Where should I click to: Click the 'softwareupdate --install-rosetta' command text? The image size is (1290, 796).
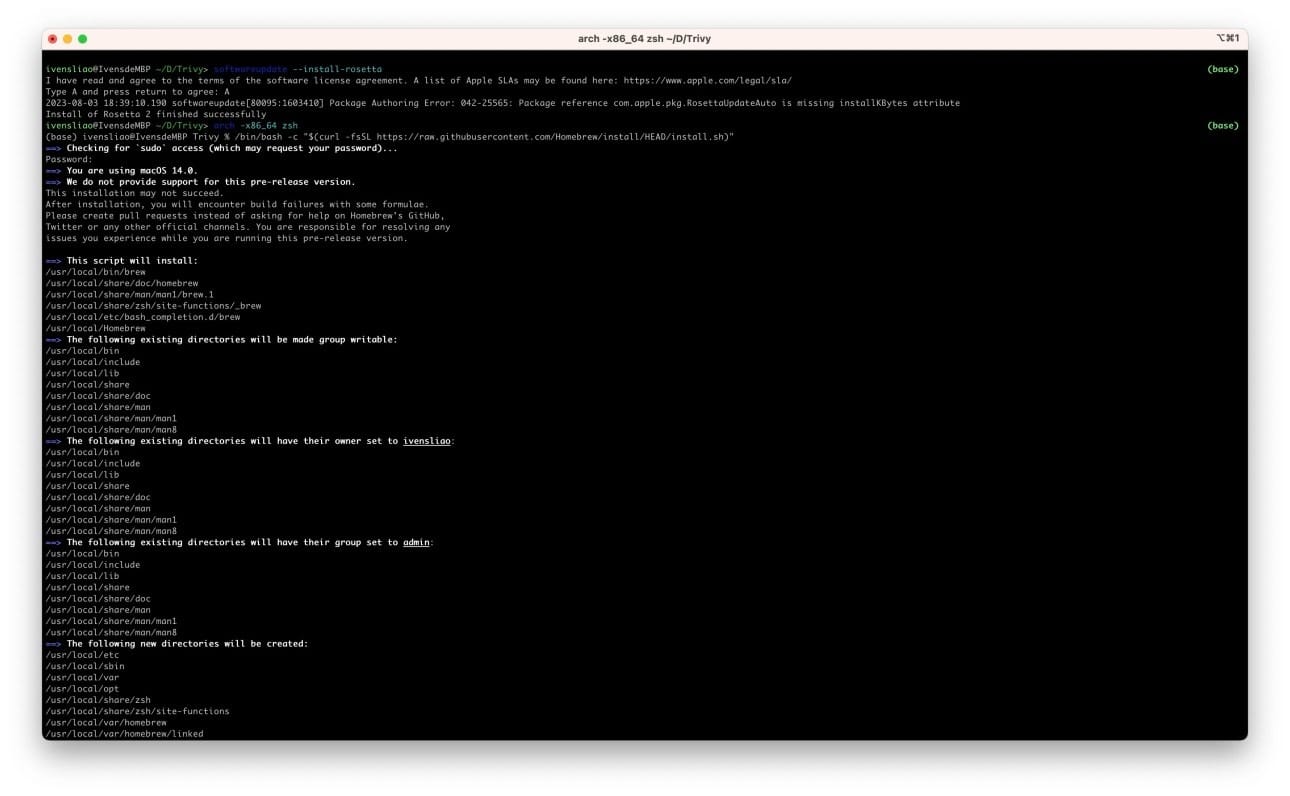[x=298, y=69]
